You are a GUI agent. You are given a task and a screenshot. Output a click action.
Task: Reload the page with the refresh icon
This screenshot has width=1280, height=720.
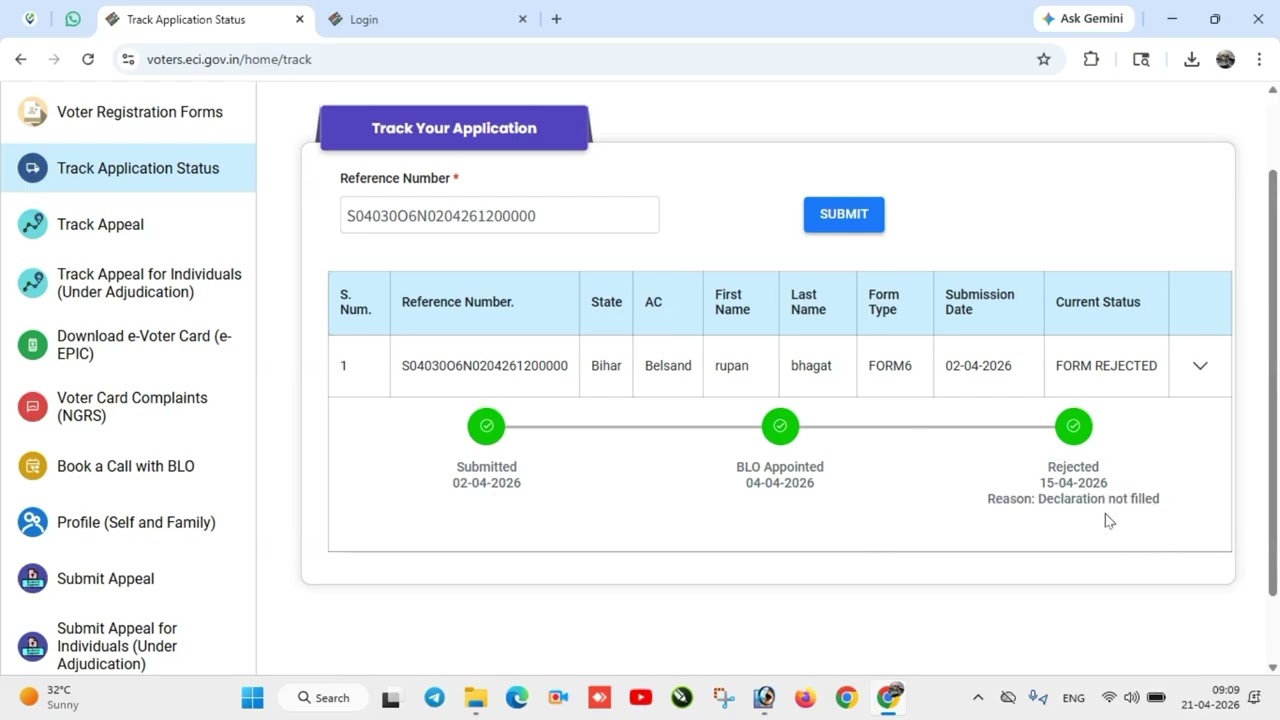pyautogui.click(x=88, y=59)
